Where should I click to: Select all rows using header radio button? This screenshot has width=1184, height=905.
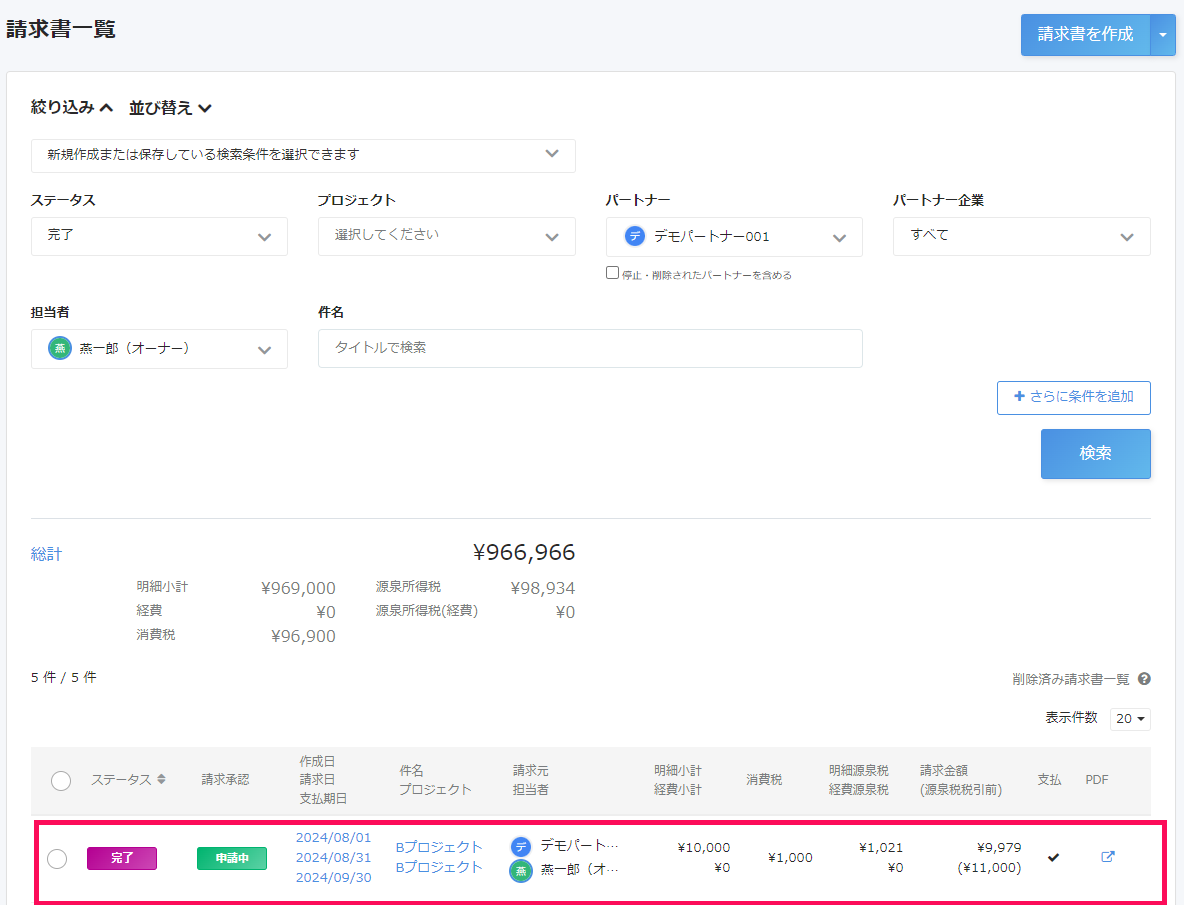pos(61,781)
